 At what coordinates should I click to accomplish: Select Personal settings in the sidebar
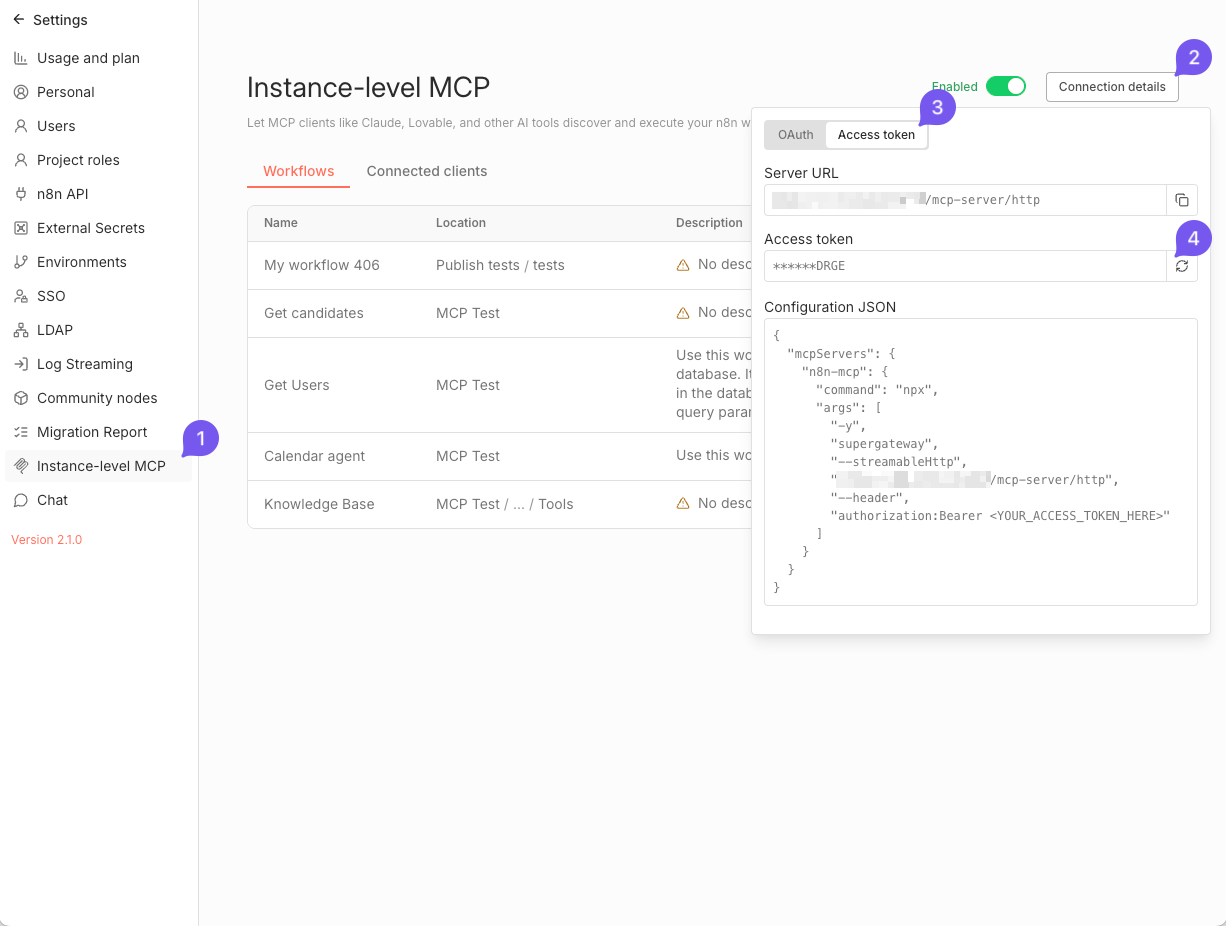coord(66,92)
